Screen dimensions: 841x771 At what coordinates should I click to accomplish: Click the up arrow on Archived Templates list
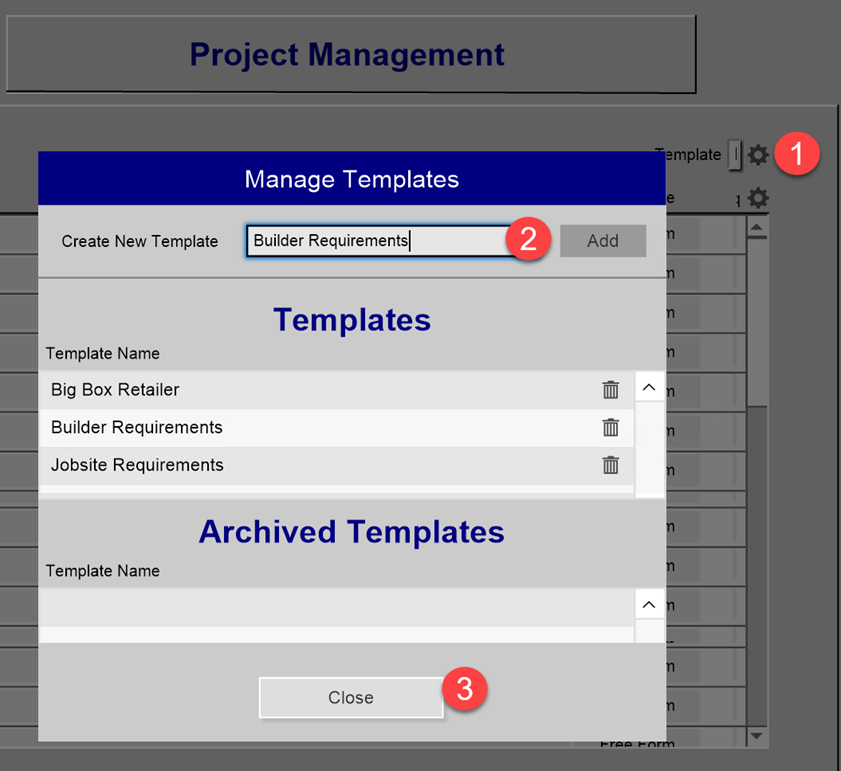point(649,605)
